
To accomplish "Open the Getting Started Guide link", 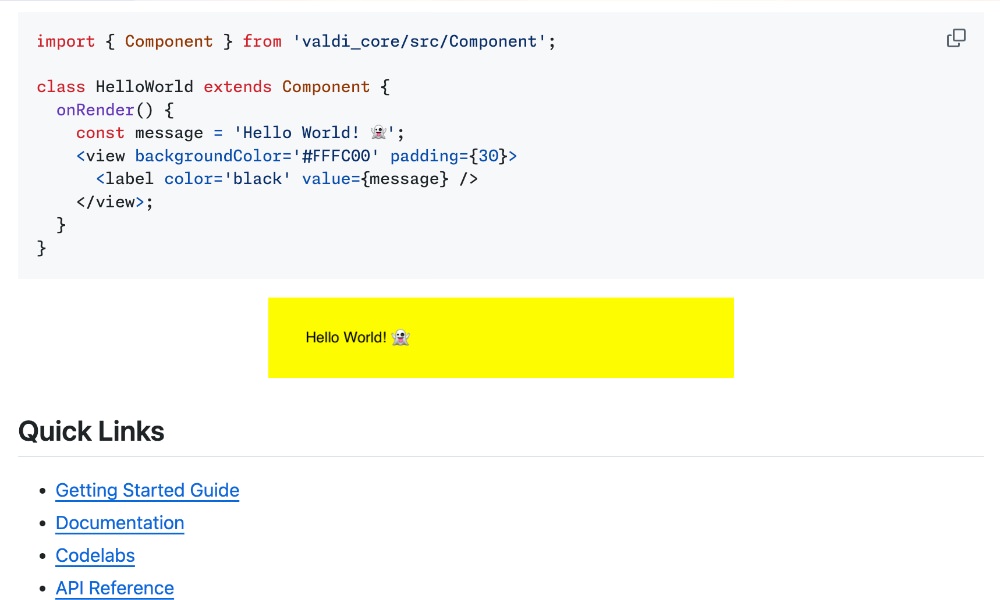I will (147, 490).
